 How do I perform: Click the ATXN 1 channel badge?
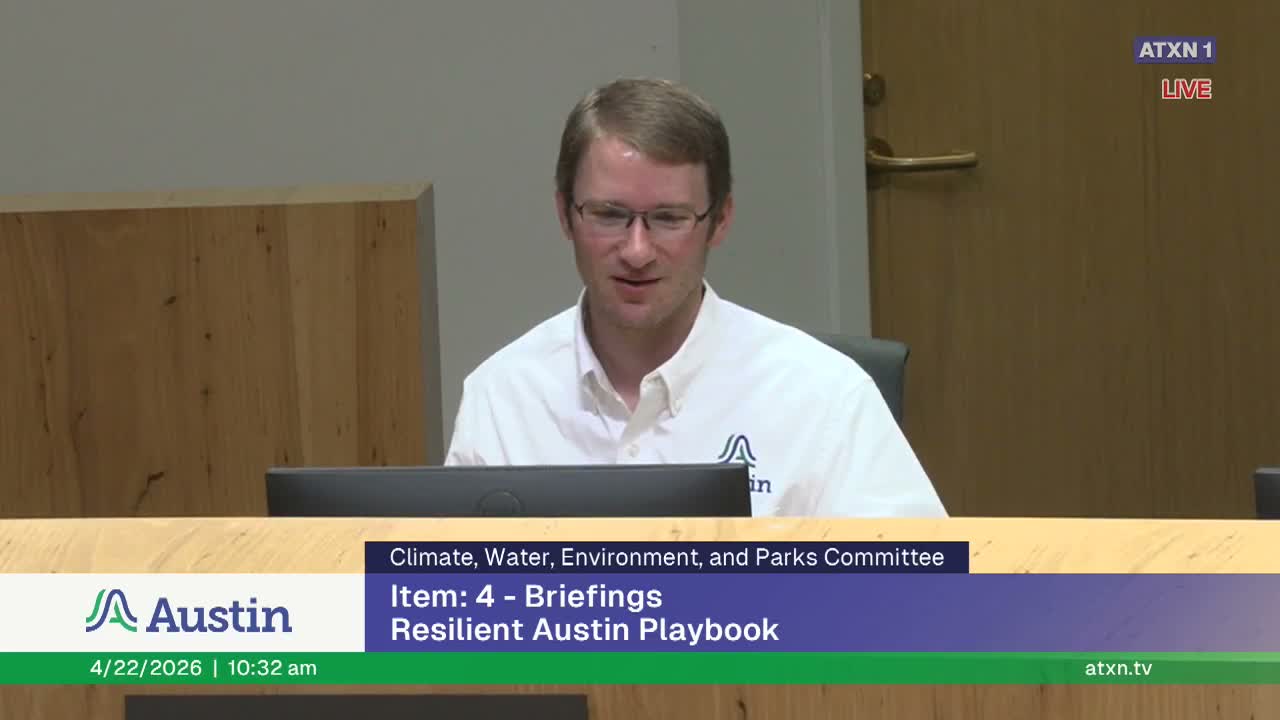[1175, 50]
